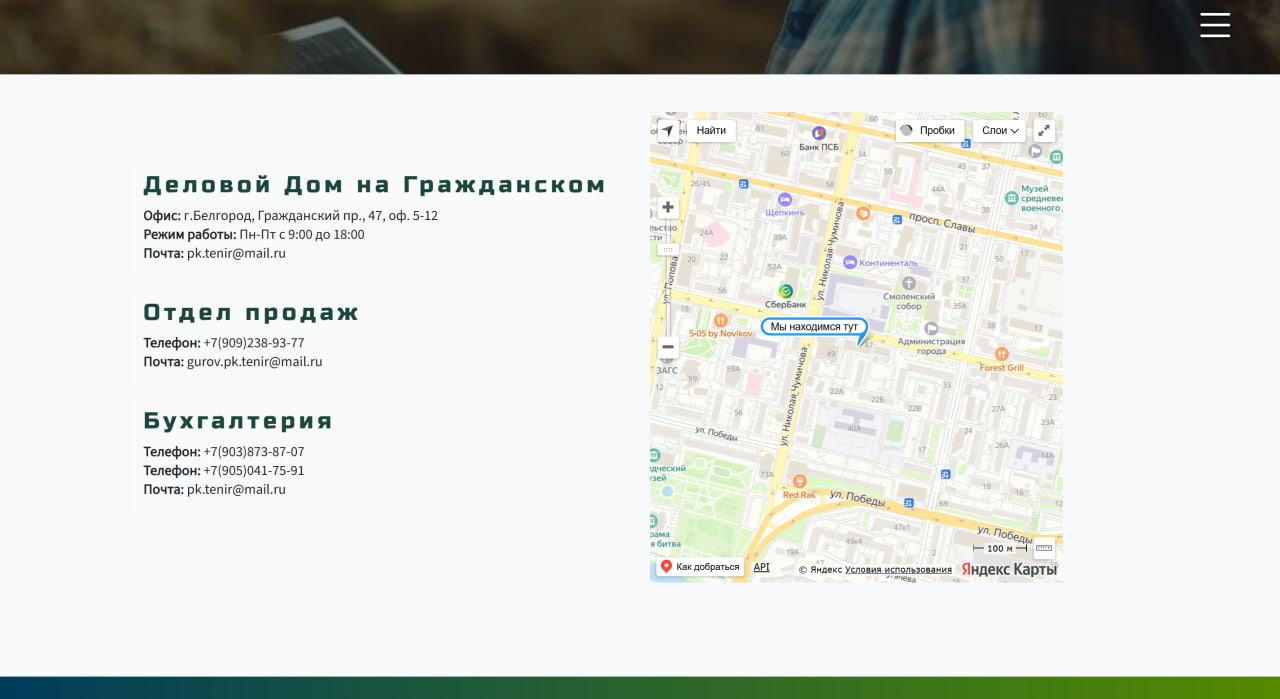The width and height of the screenshot is (1280, 699).
Task: Click the Администрация города flag icon
Action: tap(931, 328)
